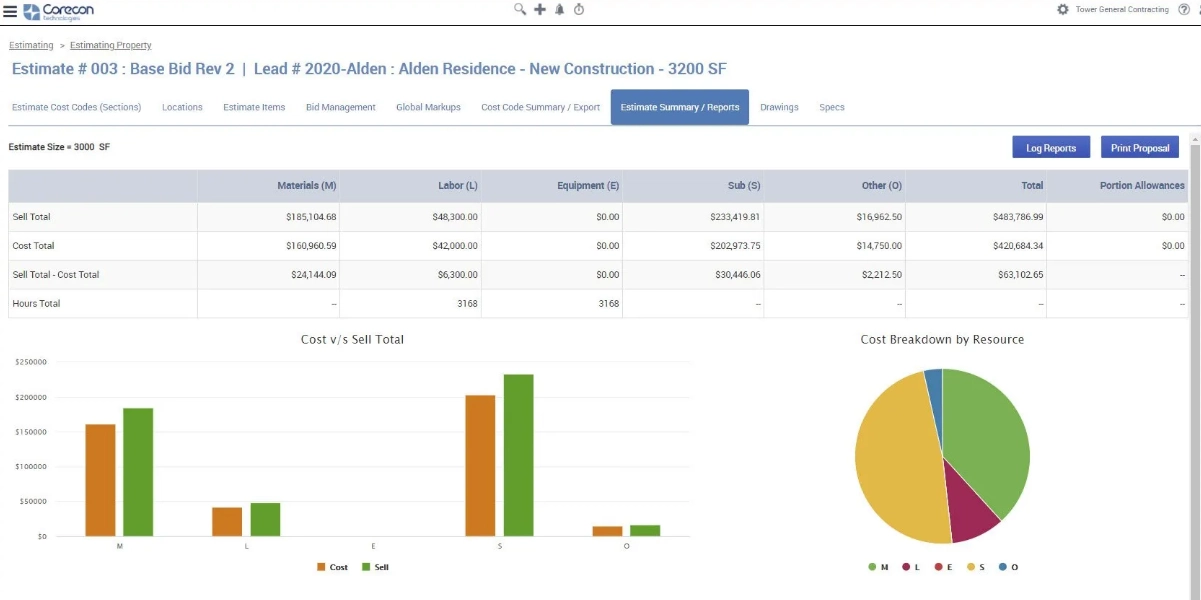The image size is (1201, 600).
Task: Open notifications via the bell icon
Action: click(x=560, y=10)
